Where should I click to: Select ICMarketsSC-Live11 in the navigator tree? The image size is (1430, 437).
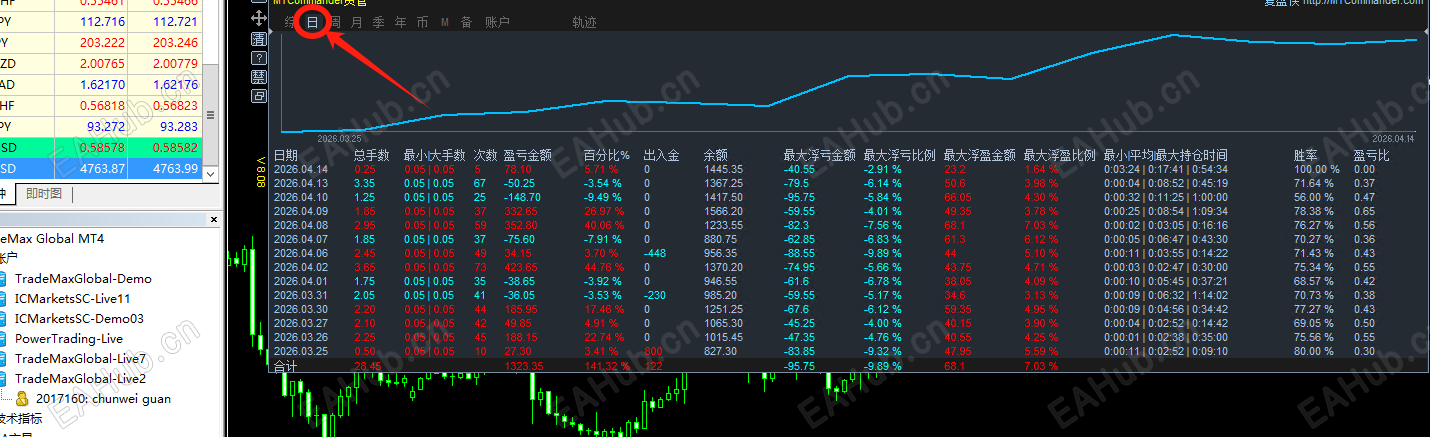pyautogui.click(x=72, y=299)
